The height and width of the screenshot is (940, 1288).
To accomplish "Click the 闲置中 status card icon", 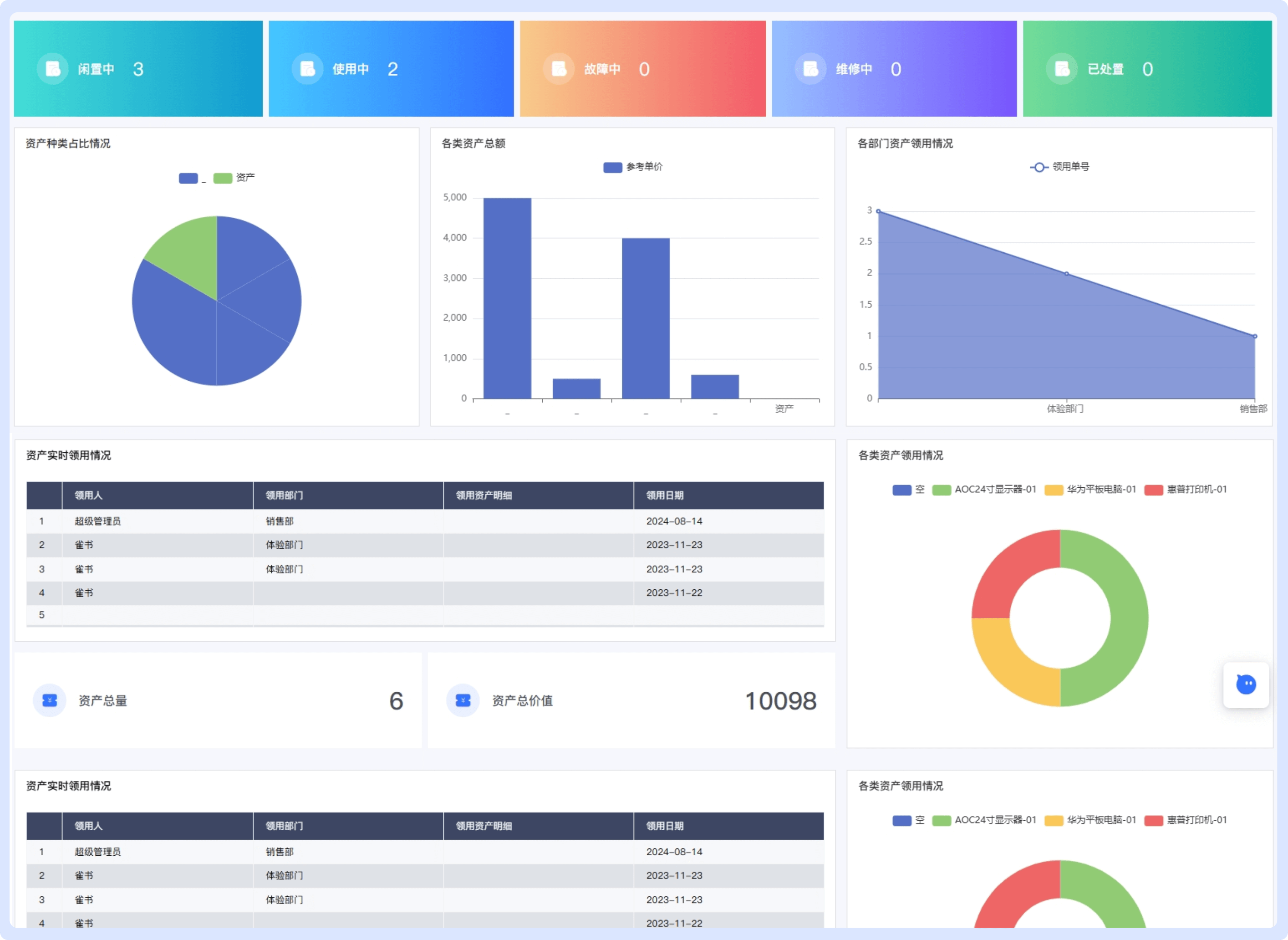I will click(53, 69).
